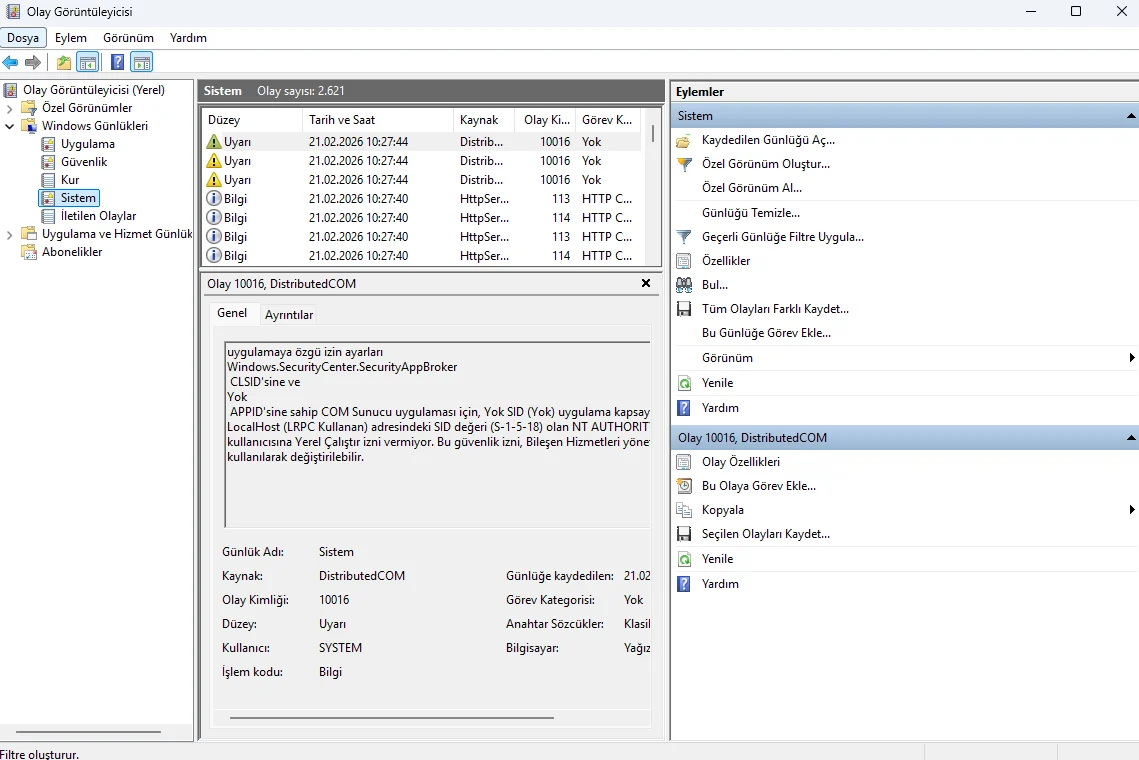This screenshot has width=1139, height=760.
Task: Collapse the Windows Günlükleri tree node
Action: click(x=10, y=126)
